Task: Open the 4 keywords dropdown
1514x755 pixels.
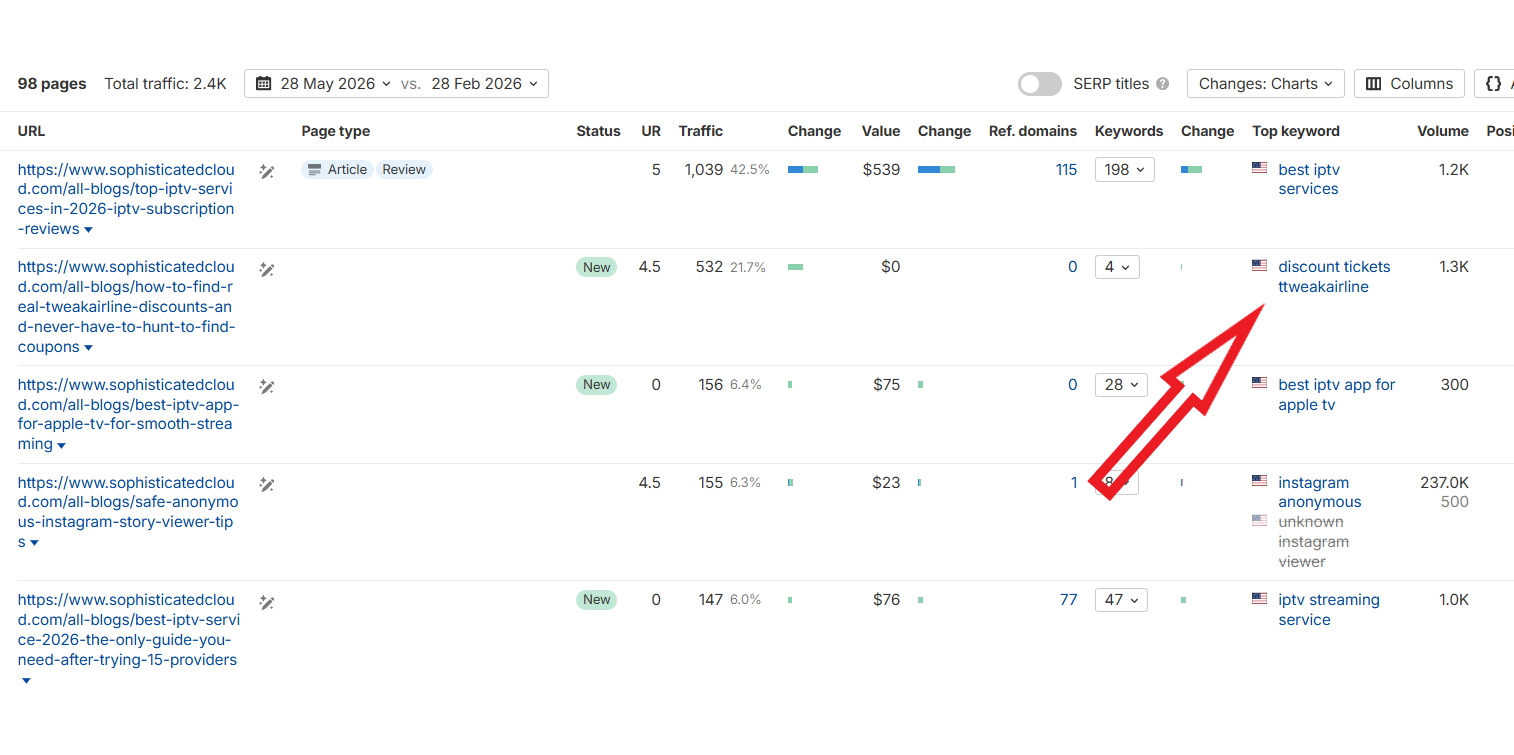Action: click(x=1117, y=267)
